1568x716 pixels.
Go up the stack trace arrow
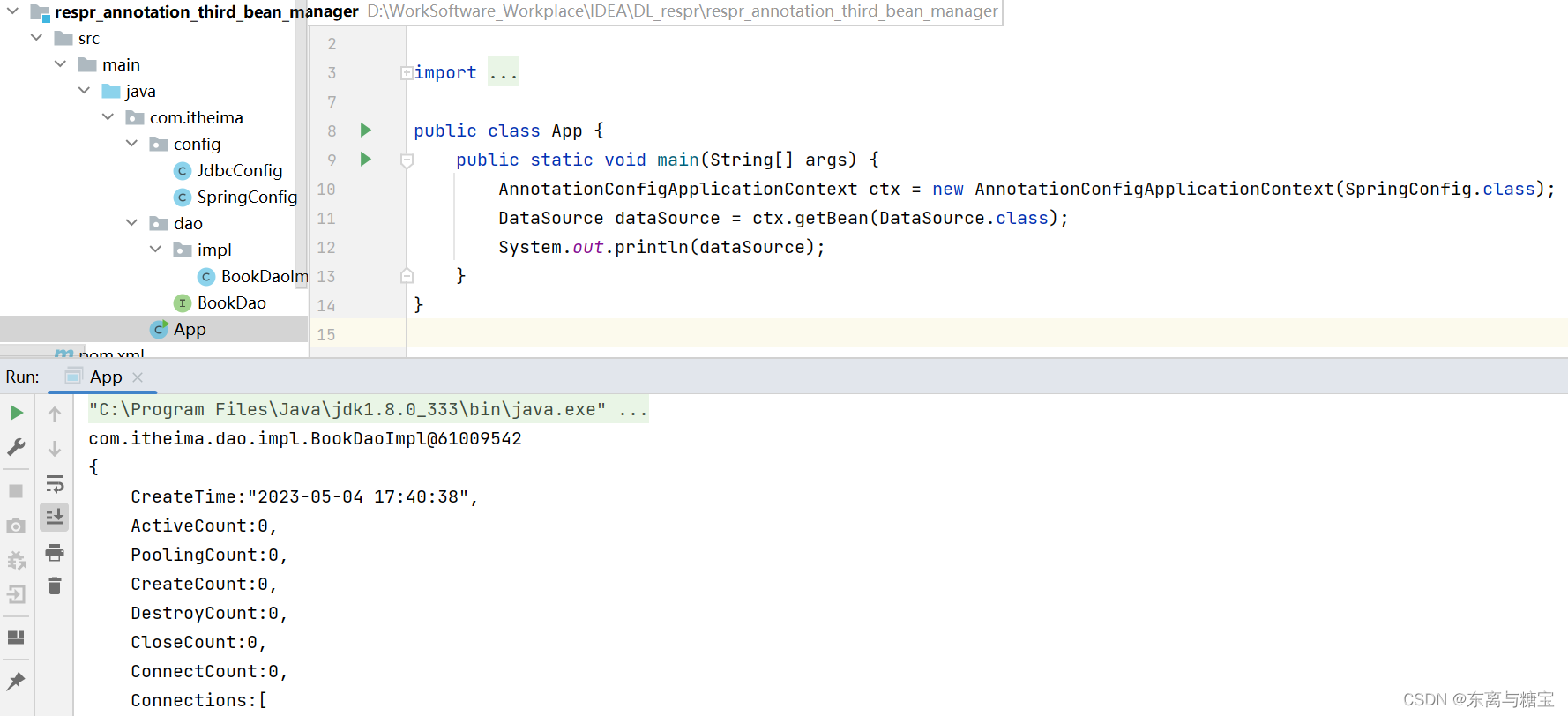pos(55,414)
